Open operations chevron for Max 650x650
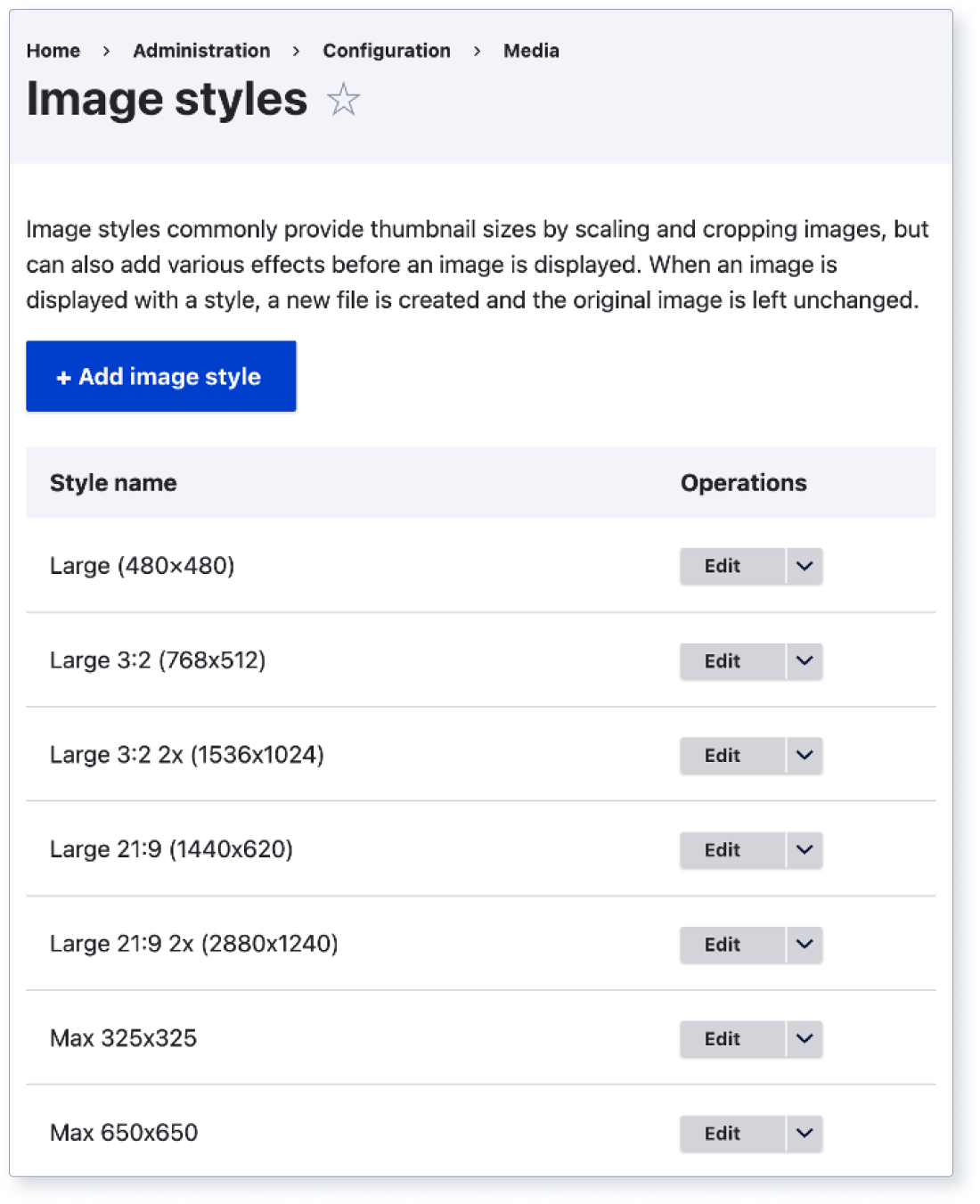Image resolution: width=980 pixels, height=1204 pixels. pyautogui.click(x=804, y=1134)
